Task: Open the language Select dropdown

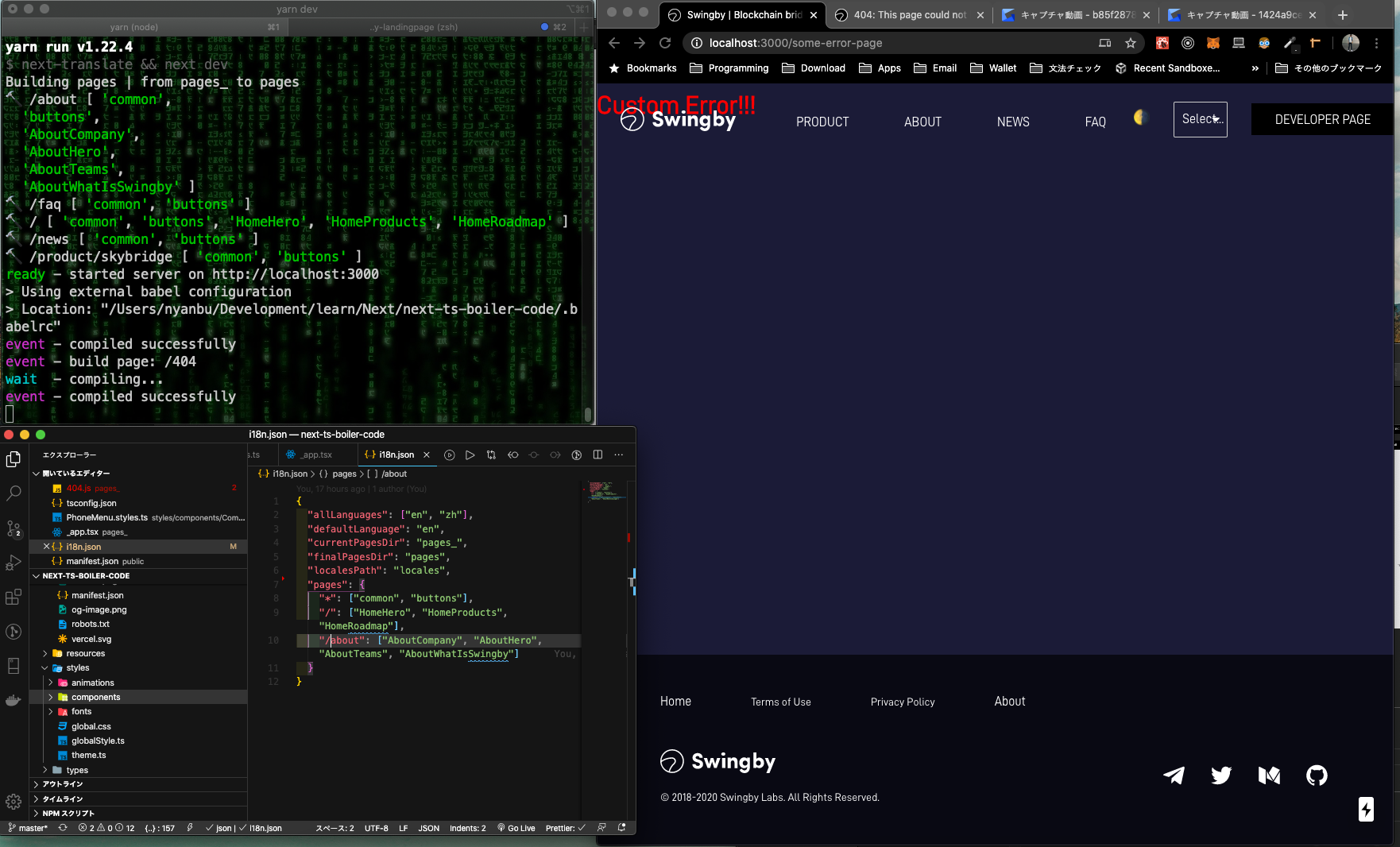Action: [x=1200, y=119]
